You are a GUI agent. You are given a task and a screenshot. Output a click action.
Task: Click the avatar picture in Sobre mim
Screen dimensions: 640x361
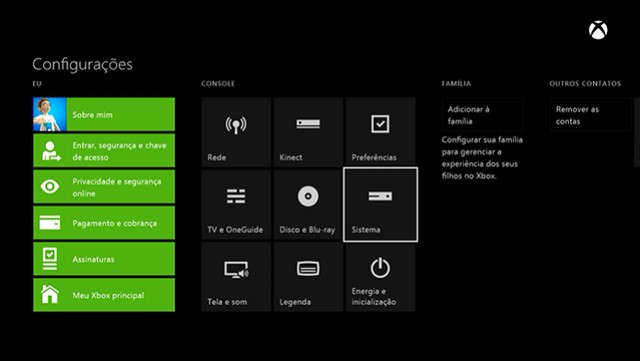point(49,114)
